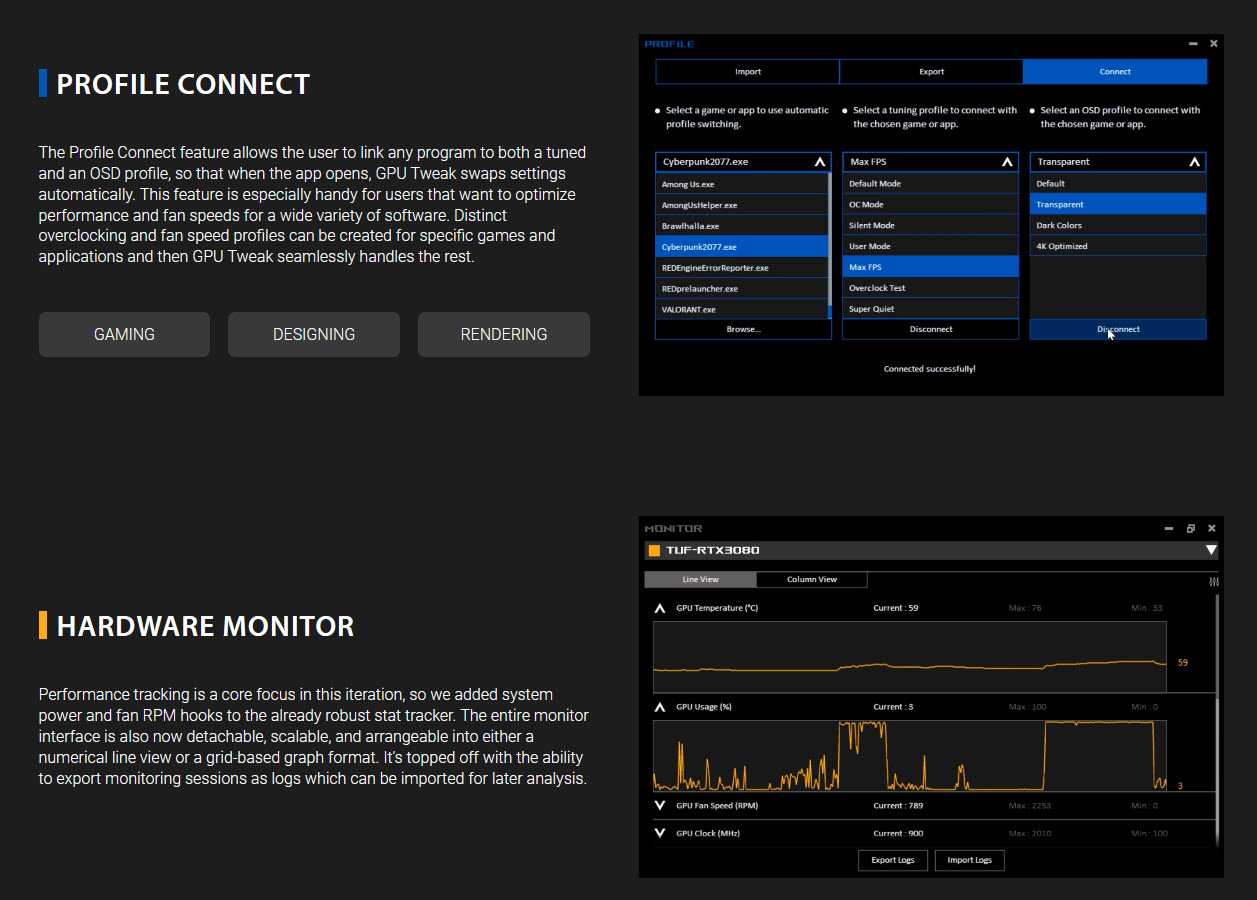Expand the GPU Clock graph

(x=659, y=833)
